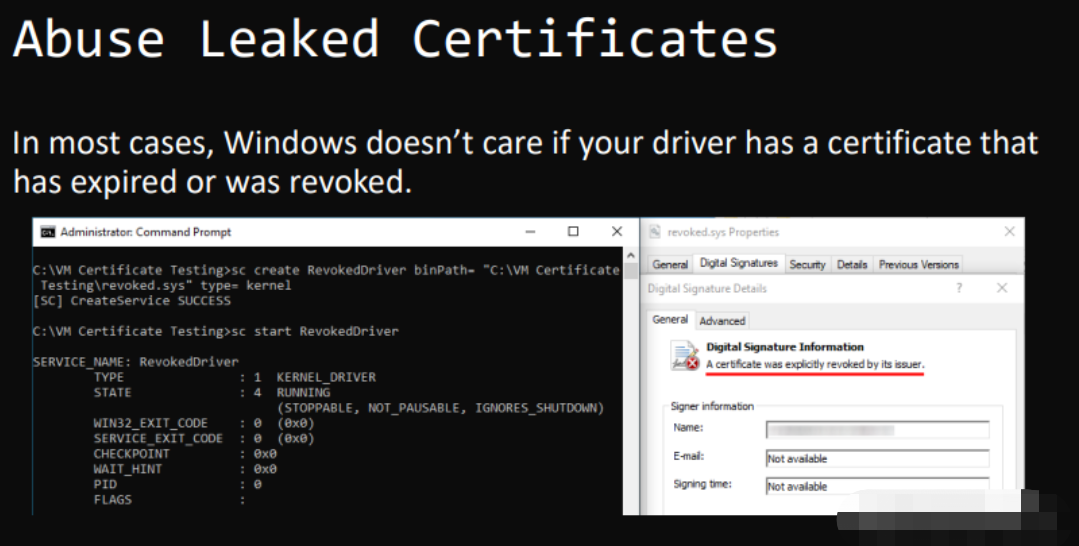Viewport: 1079px width, 546px height.
Task: Click the Signing time field
Action: tap(877, 485)
